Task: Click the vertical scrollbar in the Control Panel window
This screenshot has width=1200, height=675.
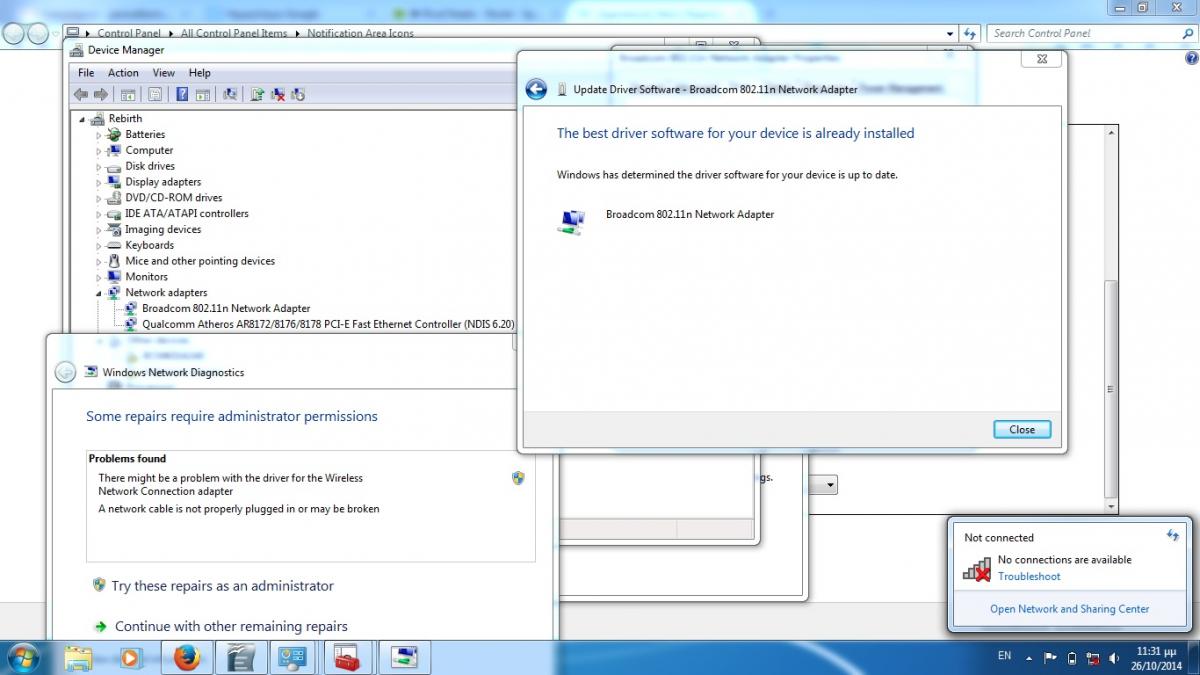Action: (x=1110, y=390)
